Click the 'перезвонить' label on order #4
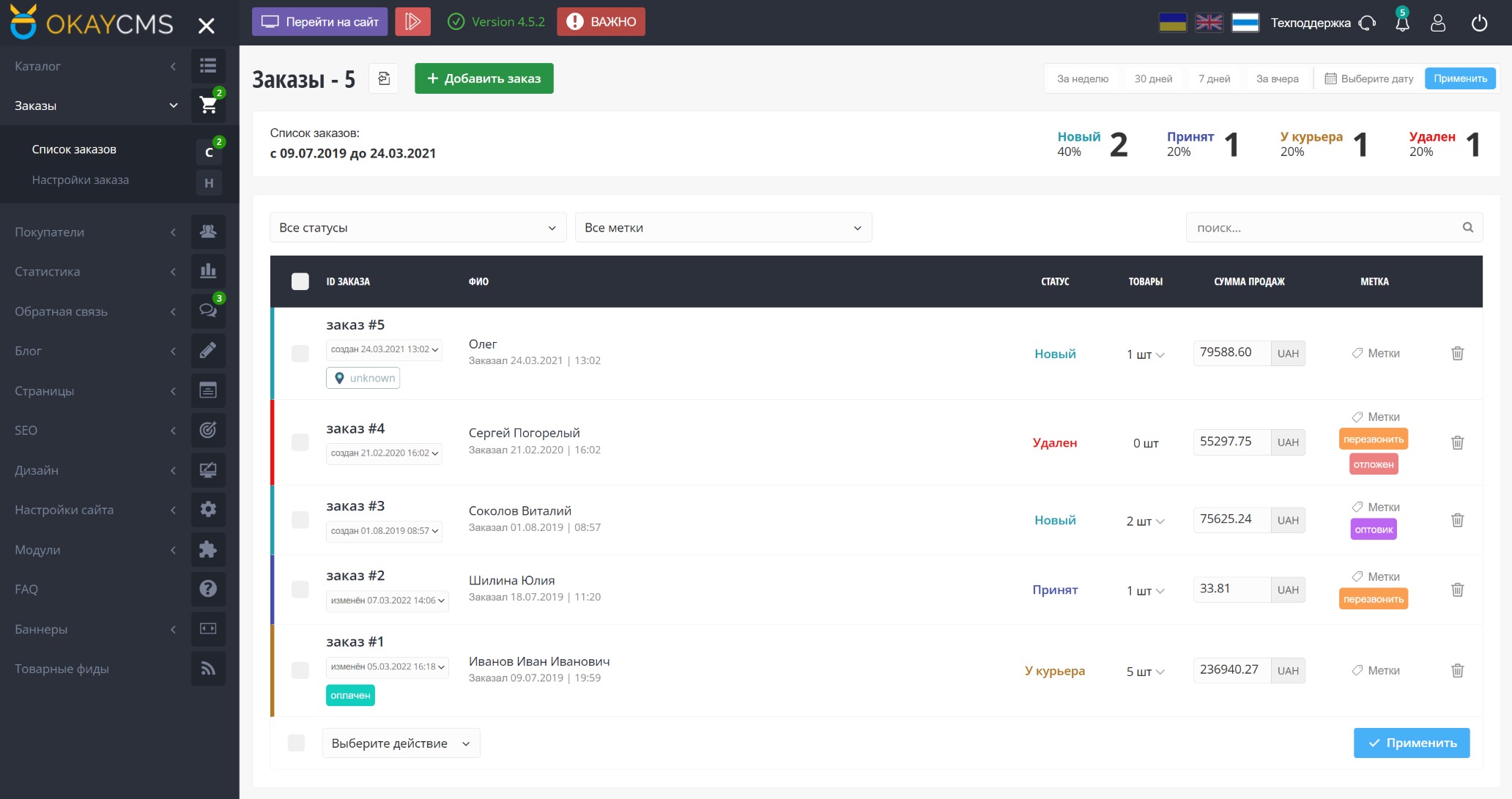1512x799 pixels. point(1374,439)
